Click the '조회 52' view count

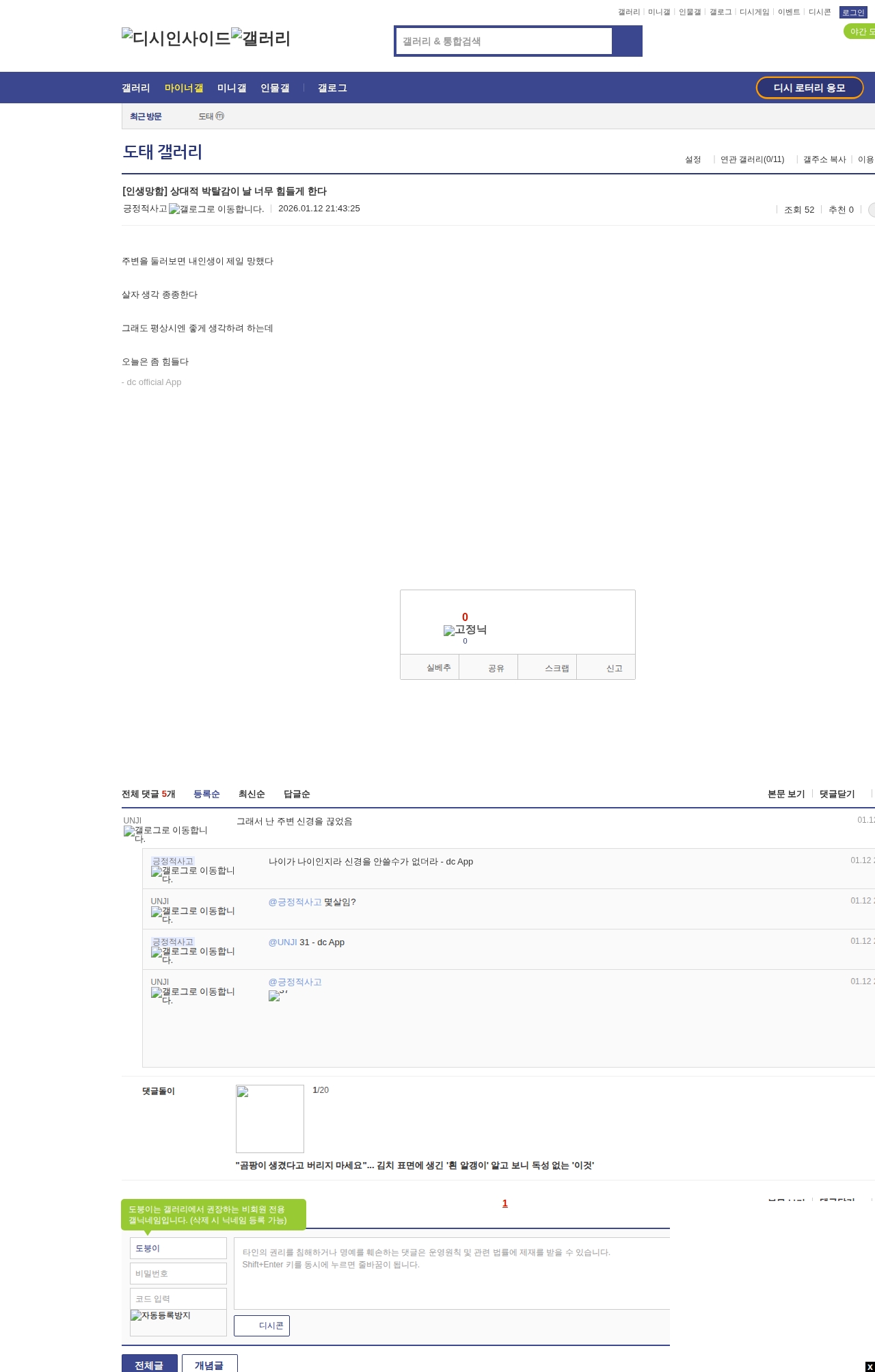tap(799, 210)
